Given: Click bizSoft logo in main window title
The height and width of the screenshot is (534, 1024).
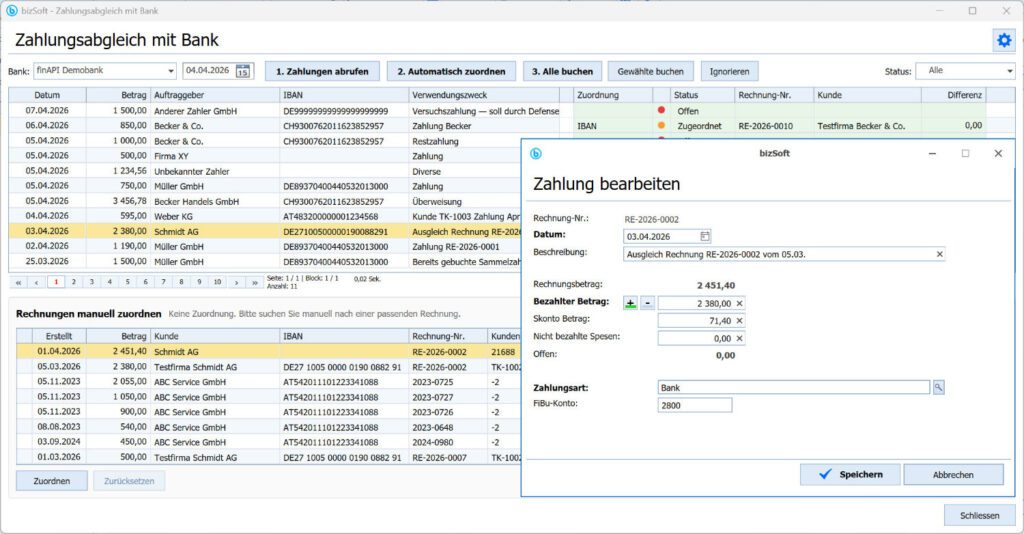Looking at the screenshot, I should pos(12,10).
